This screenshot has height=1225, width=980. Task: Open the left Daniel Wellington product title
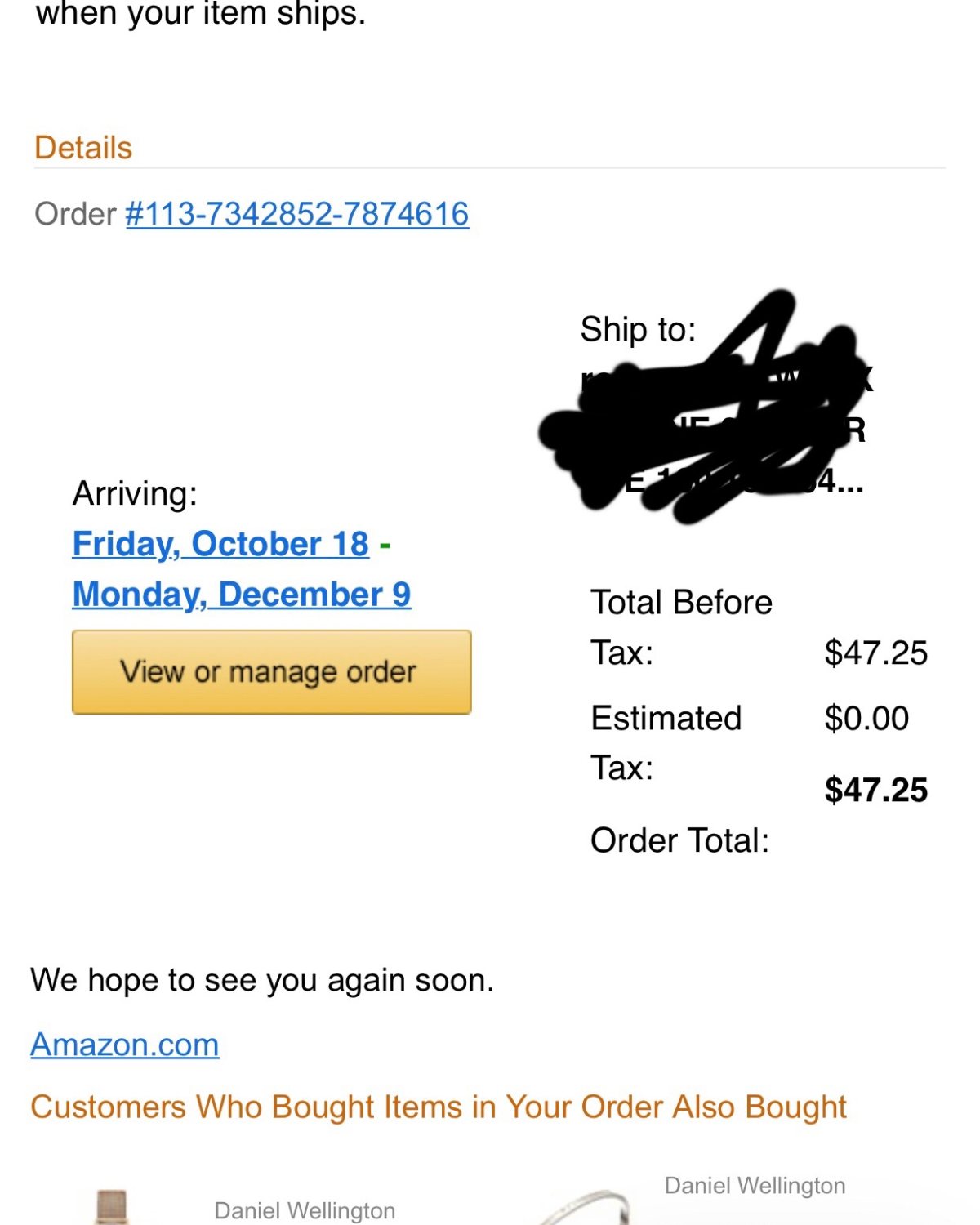[x=305, y=1210]
